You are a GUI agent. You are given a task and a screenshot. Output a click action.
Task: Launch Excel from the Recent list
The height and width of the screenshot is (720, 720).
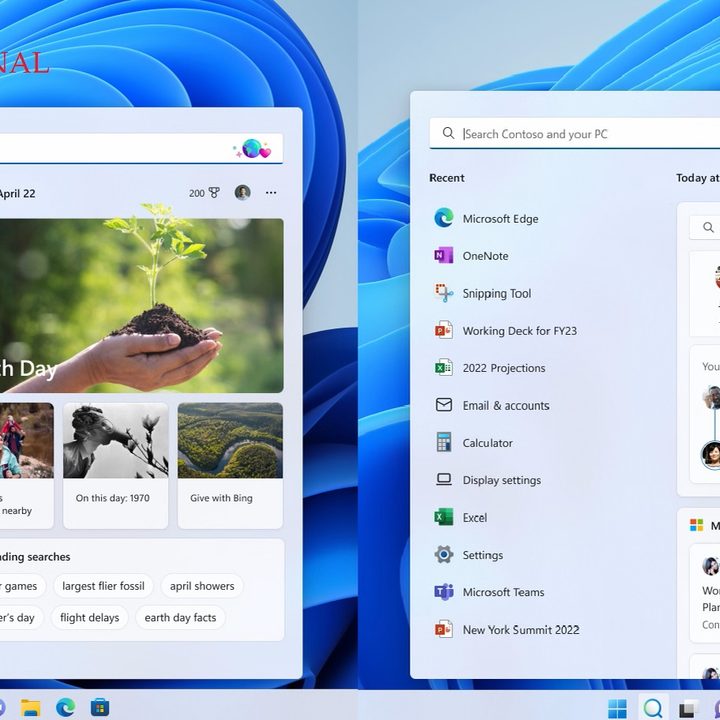461,518
